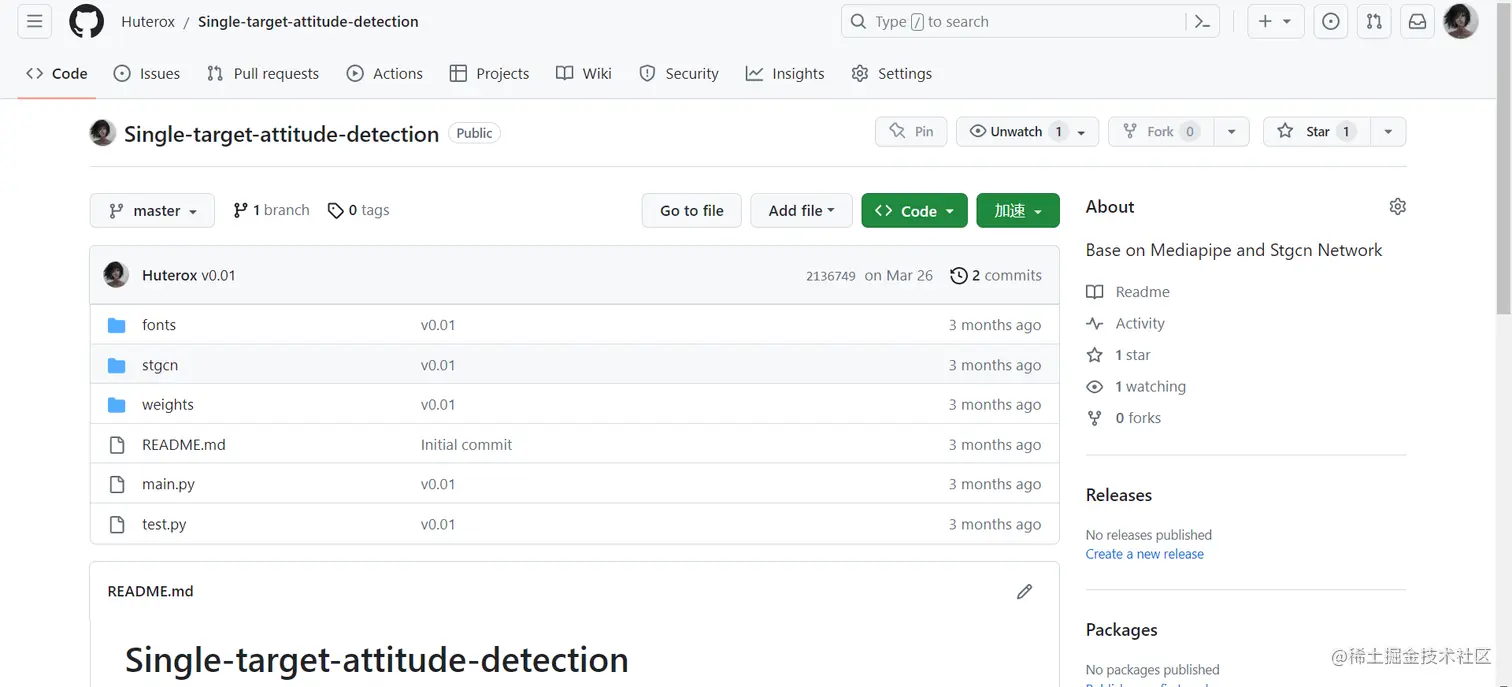Click the gear icon beside About
This screenshot has width=1512, height=687.
(x=1397, y=206)
